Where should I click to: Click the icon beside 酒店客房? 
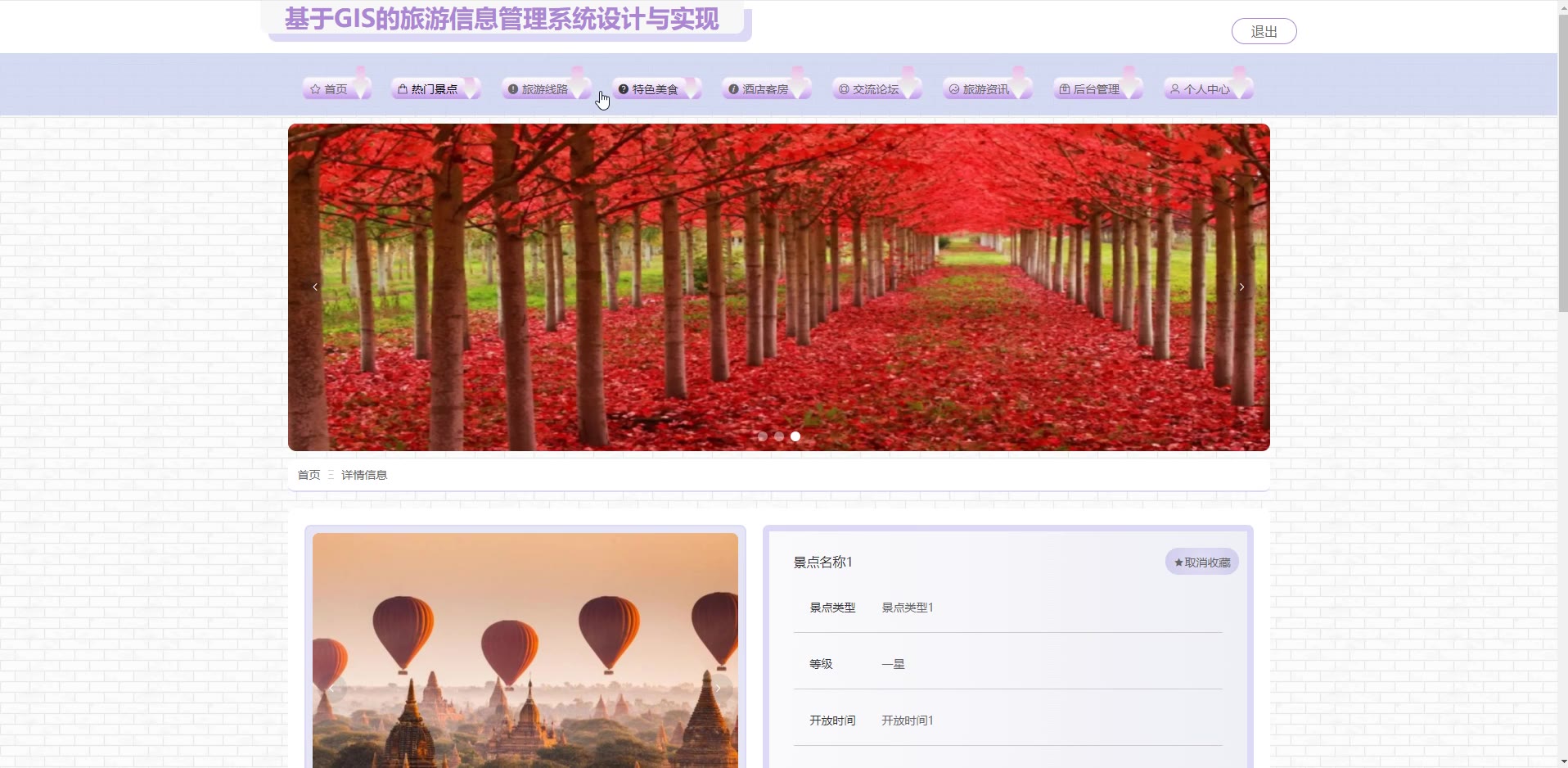click(734, 89)
